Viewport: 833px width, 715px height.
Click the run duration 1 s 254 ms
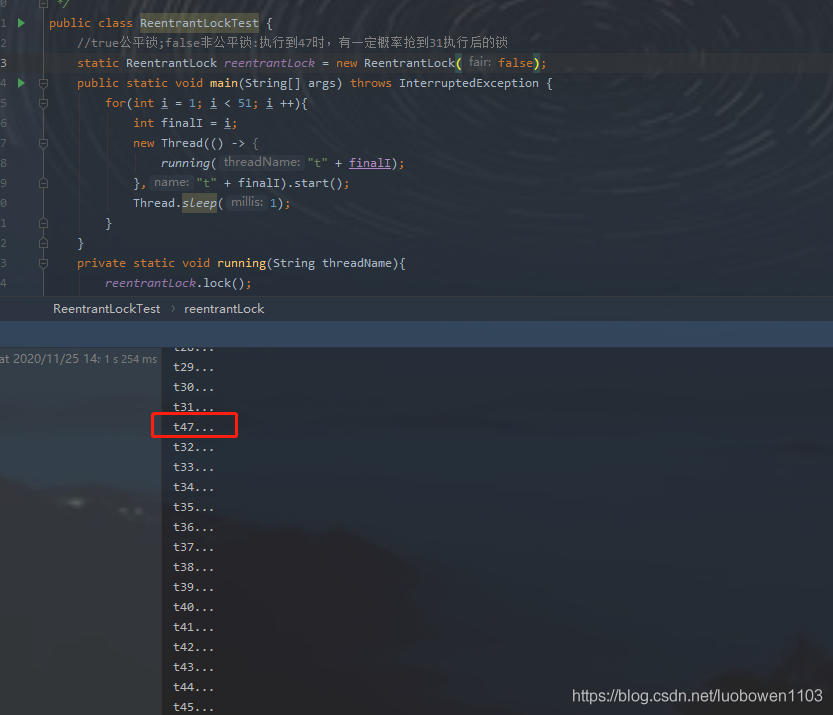(130, 359)
